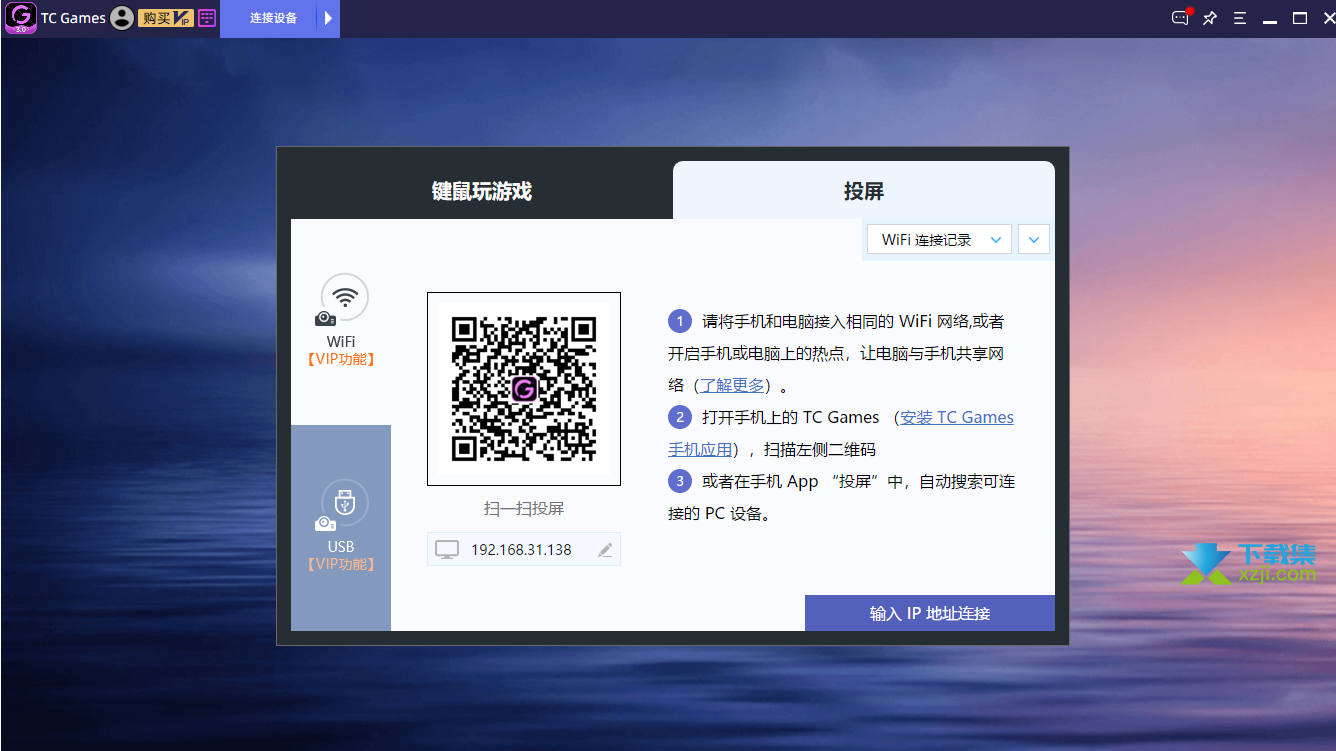Open the 了解更多 link
Viewport: 1336px width, 751px height.
732,385
